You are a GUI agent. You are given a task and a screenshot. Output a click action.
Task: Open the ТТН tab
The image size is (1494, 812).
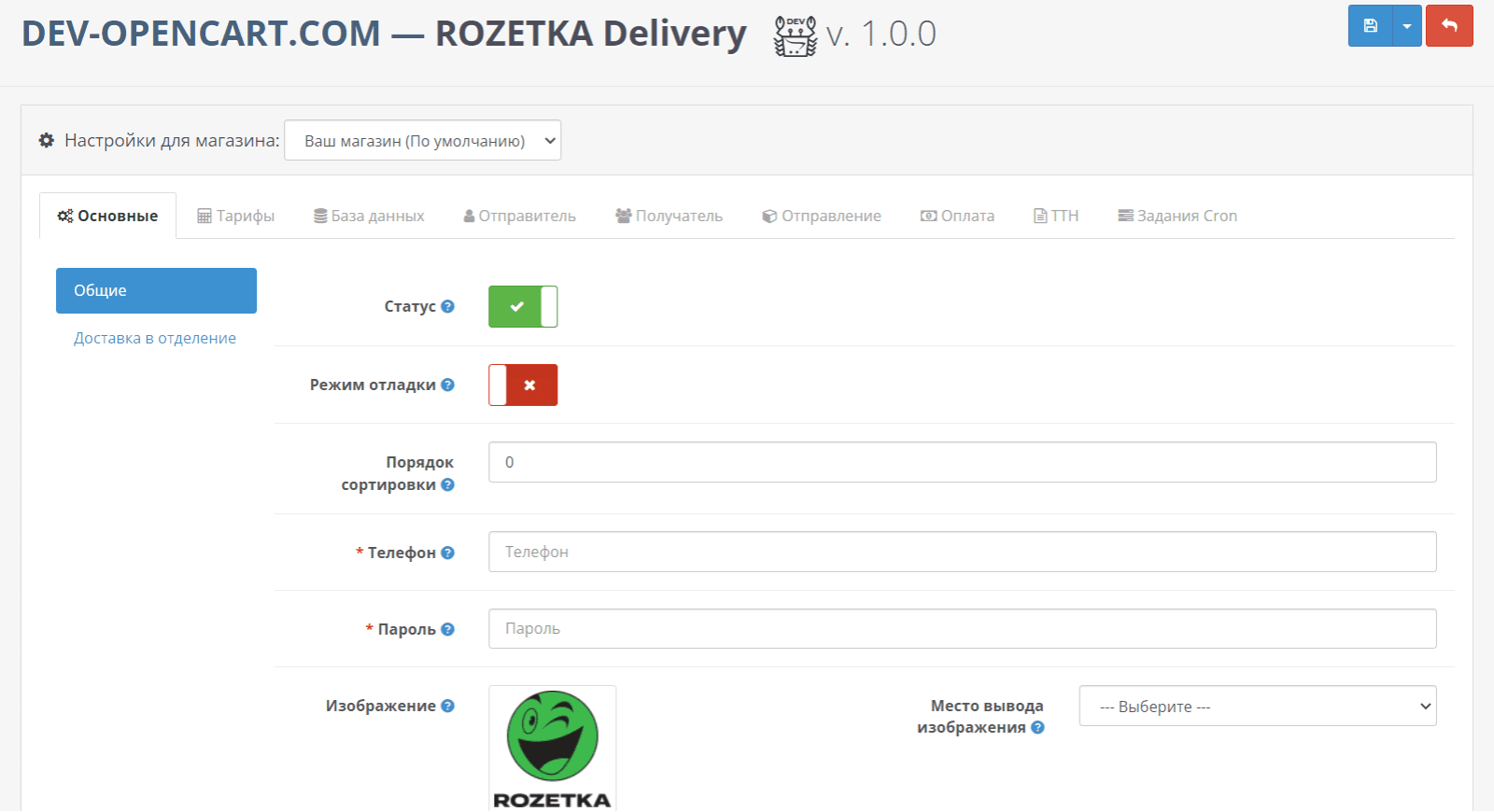(x=1056, y=216)
